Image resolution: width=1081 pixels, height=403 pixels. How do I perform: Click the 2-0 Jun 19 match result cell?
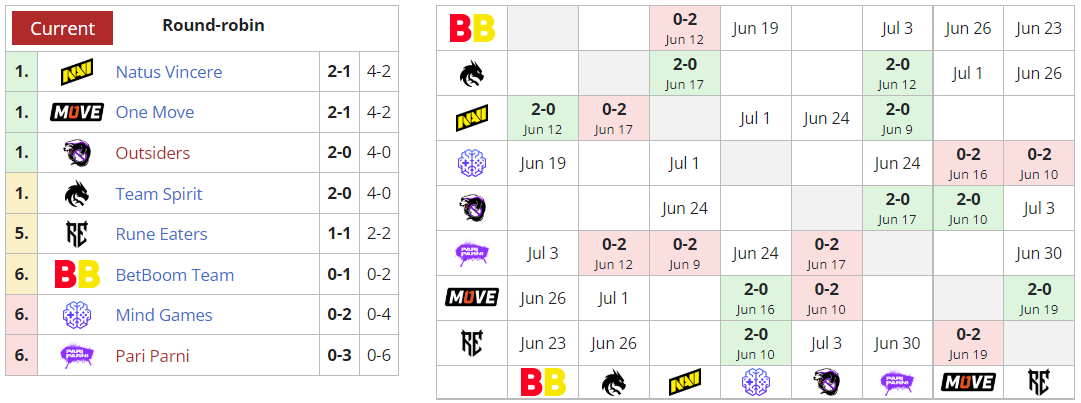tap(1039, 298)
